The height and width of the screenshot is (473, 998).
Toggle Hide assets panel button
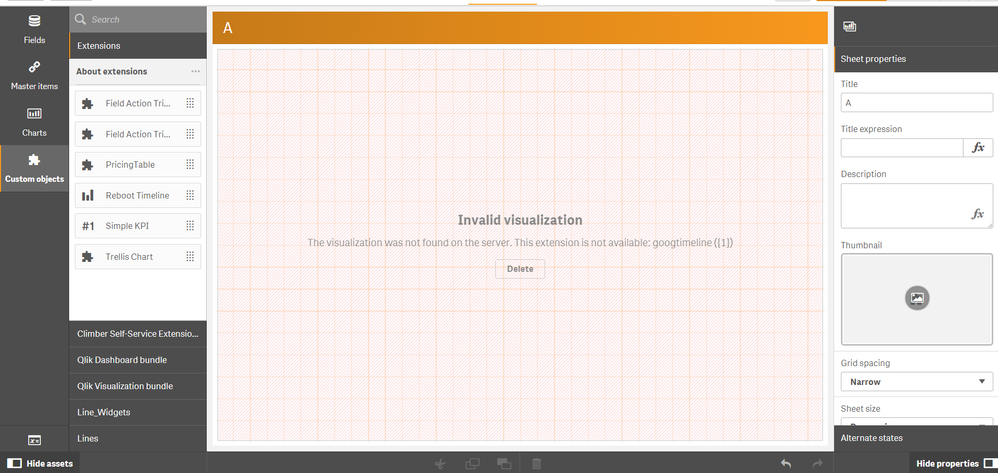coord(41,463)
